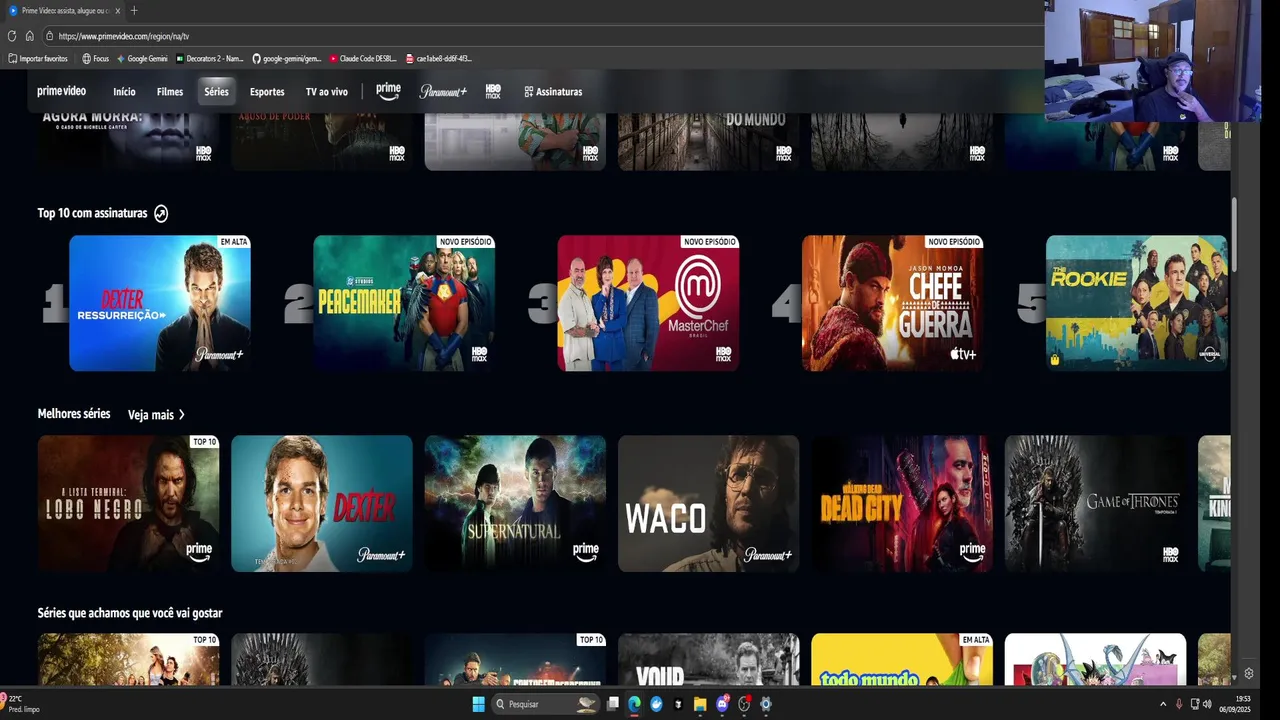Click the prime video logo
This screenshot has width=1280, height=720.
(62, 91)
